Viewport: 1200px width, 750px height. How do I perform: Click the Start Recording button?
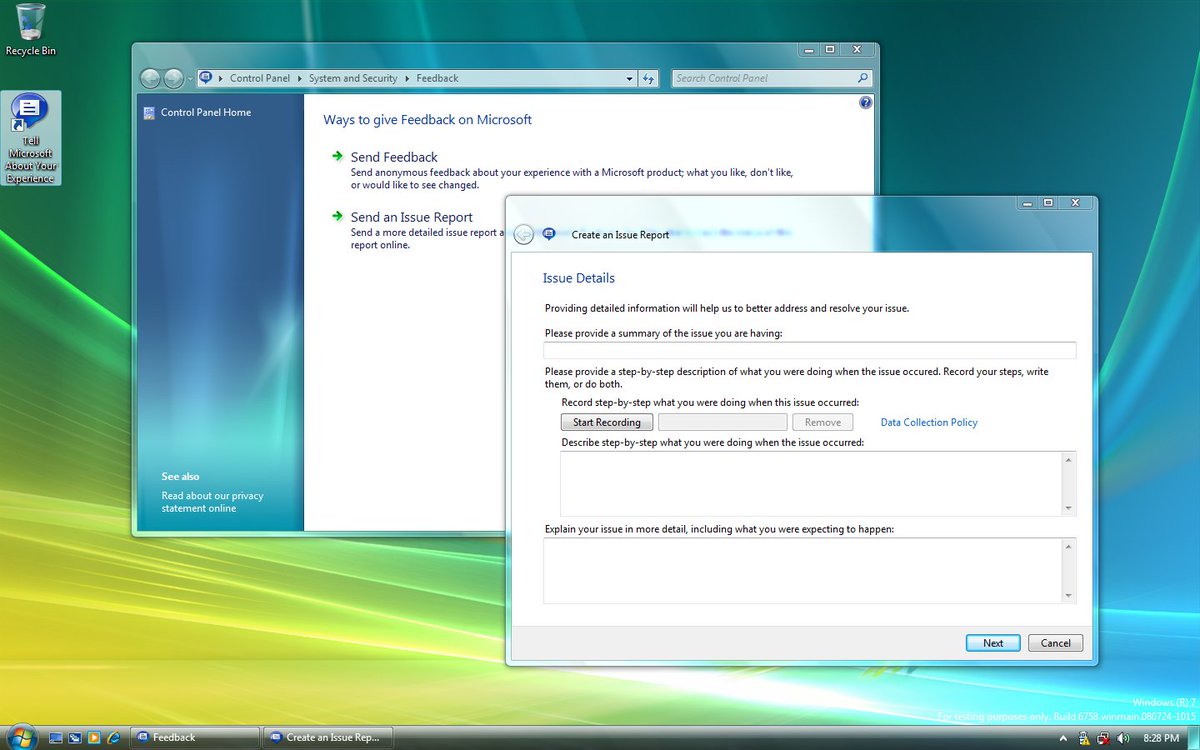(x=607, y=422)
